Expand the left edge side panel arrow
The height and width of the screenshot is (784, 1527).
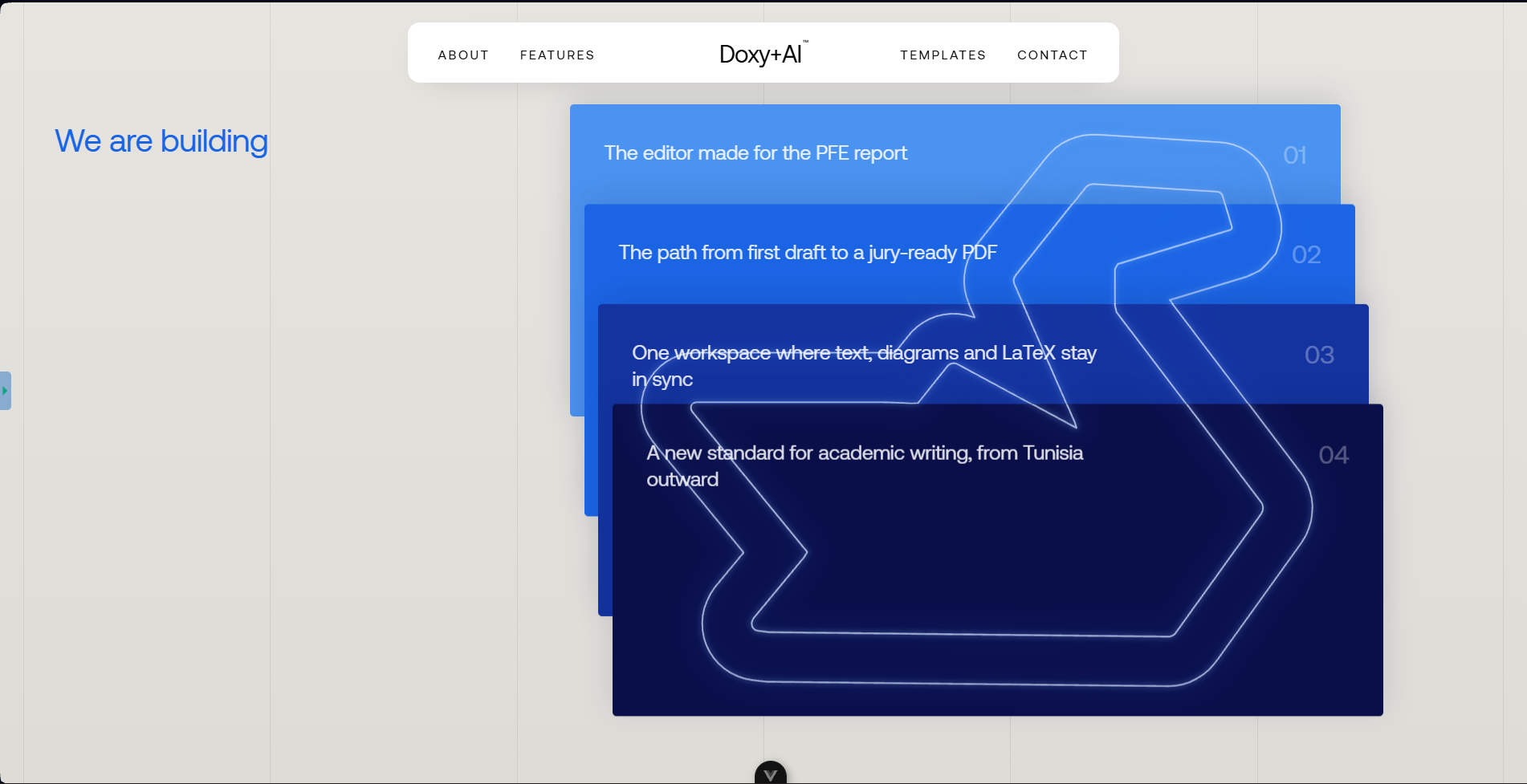coord(6,391)
